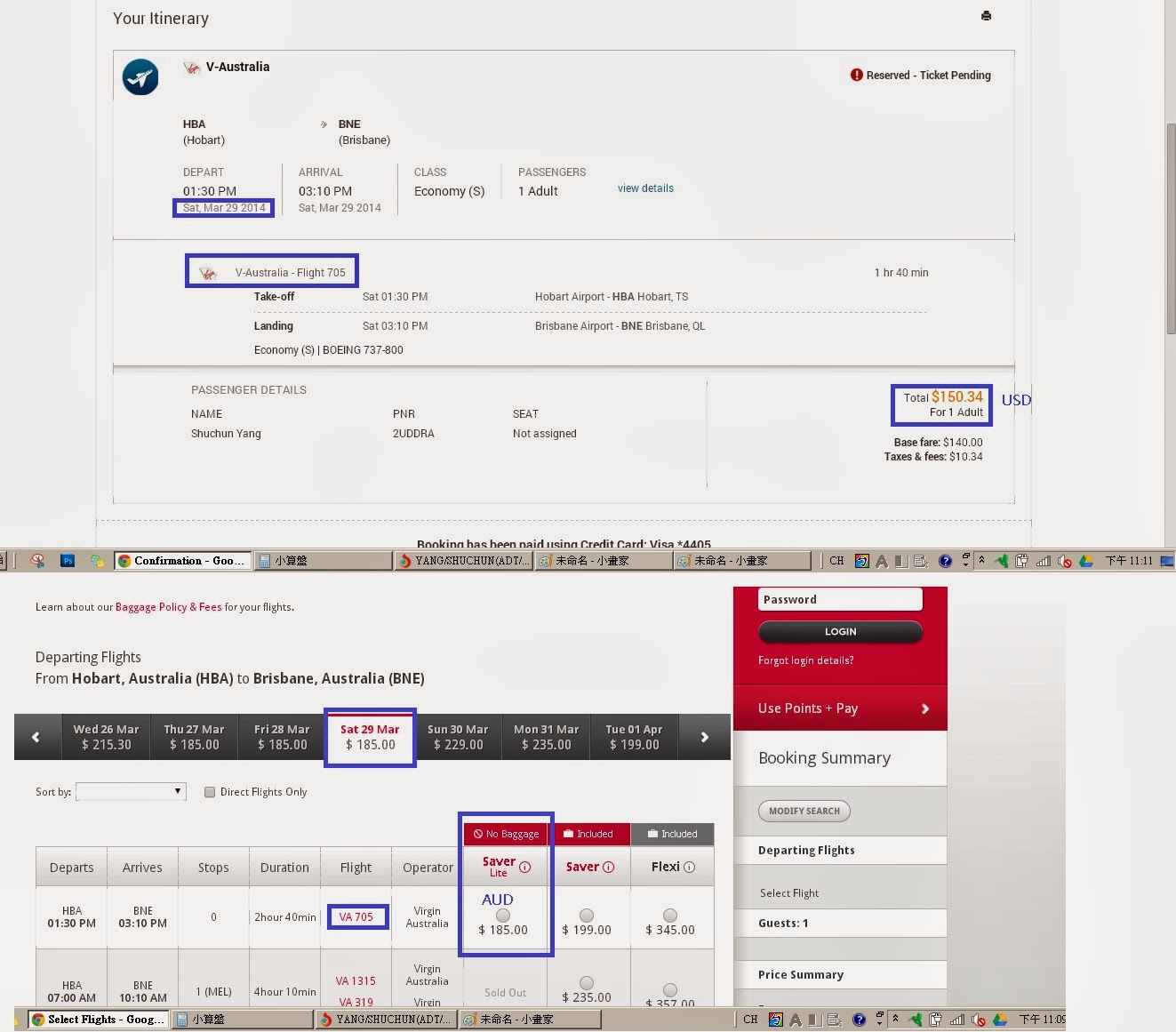Select the Fri 28 Mar date tab
This screenshot has height=1032, width=1176.
click(x=282, y=737)
